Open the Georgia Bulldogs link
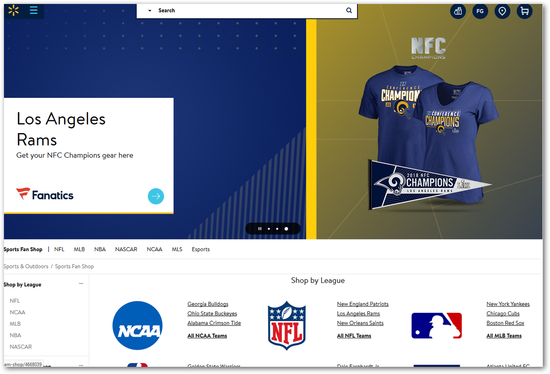This screenshot has width=550, height=374. 208,304
